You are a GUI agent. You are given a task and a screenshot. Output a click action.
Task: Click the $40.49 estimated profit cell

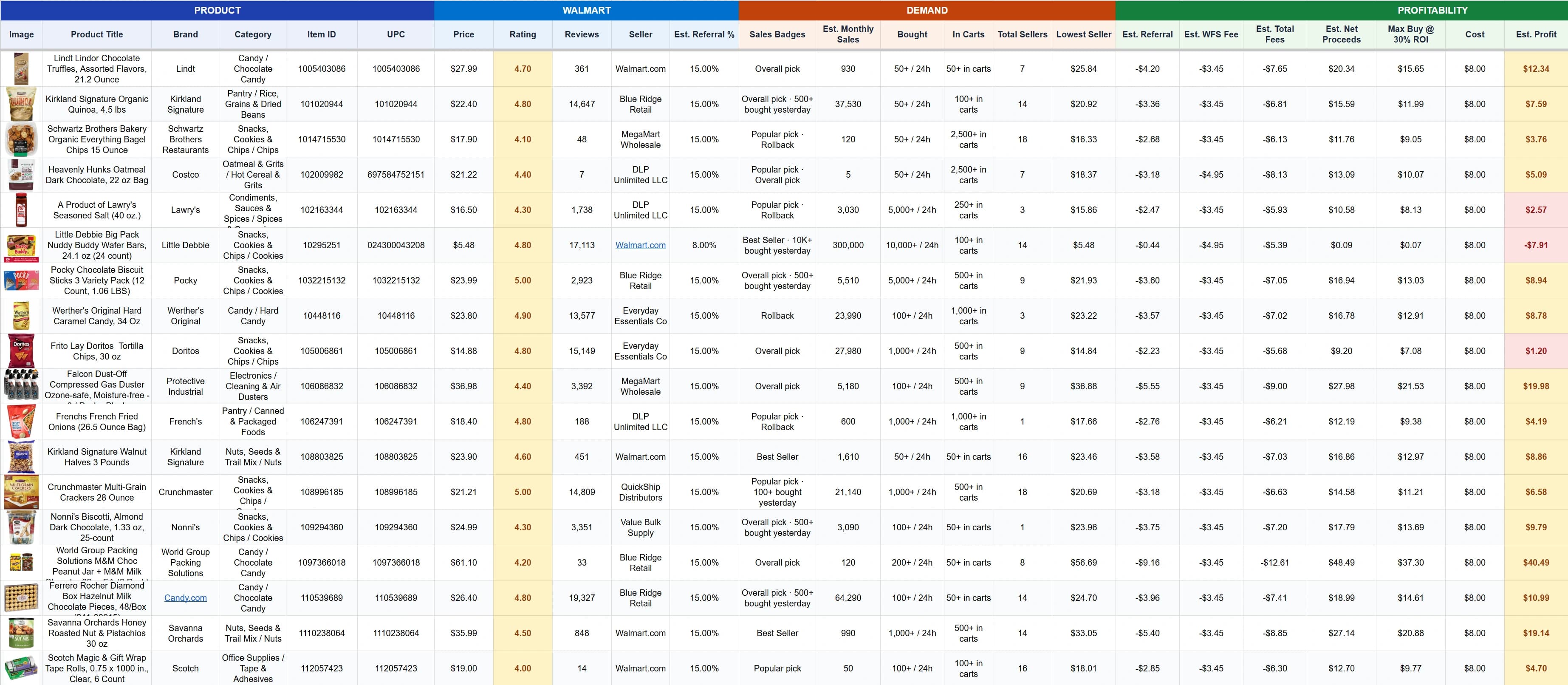coord(1536,563)
